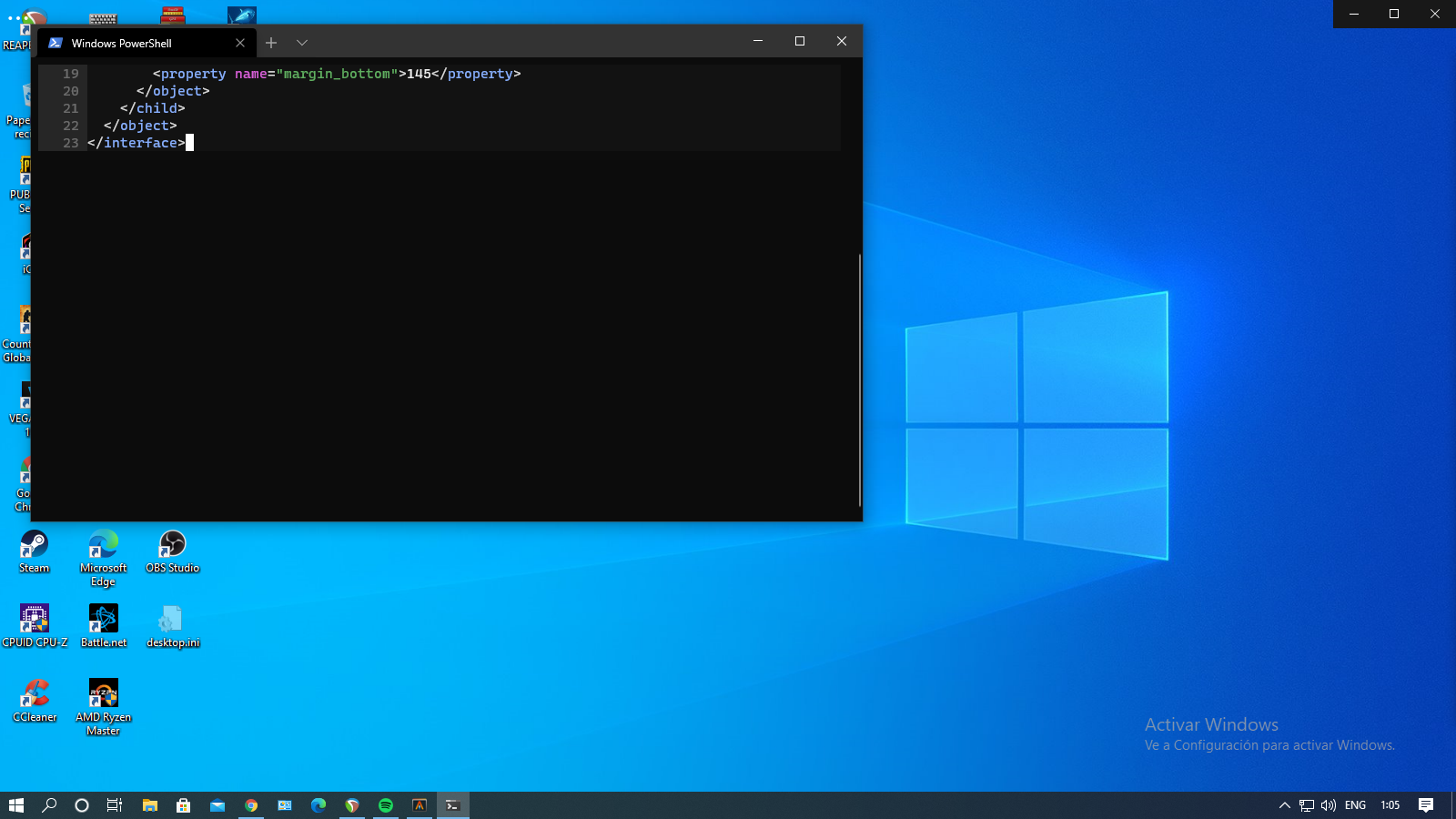Launch Google Chrome from the taskbar
1456x819 pixels.
click(x=251, y=804)
